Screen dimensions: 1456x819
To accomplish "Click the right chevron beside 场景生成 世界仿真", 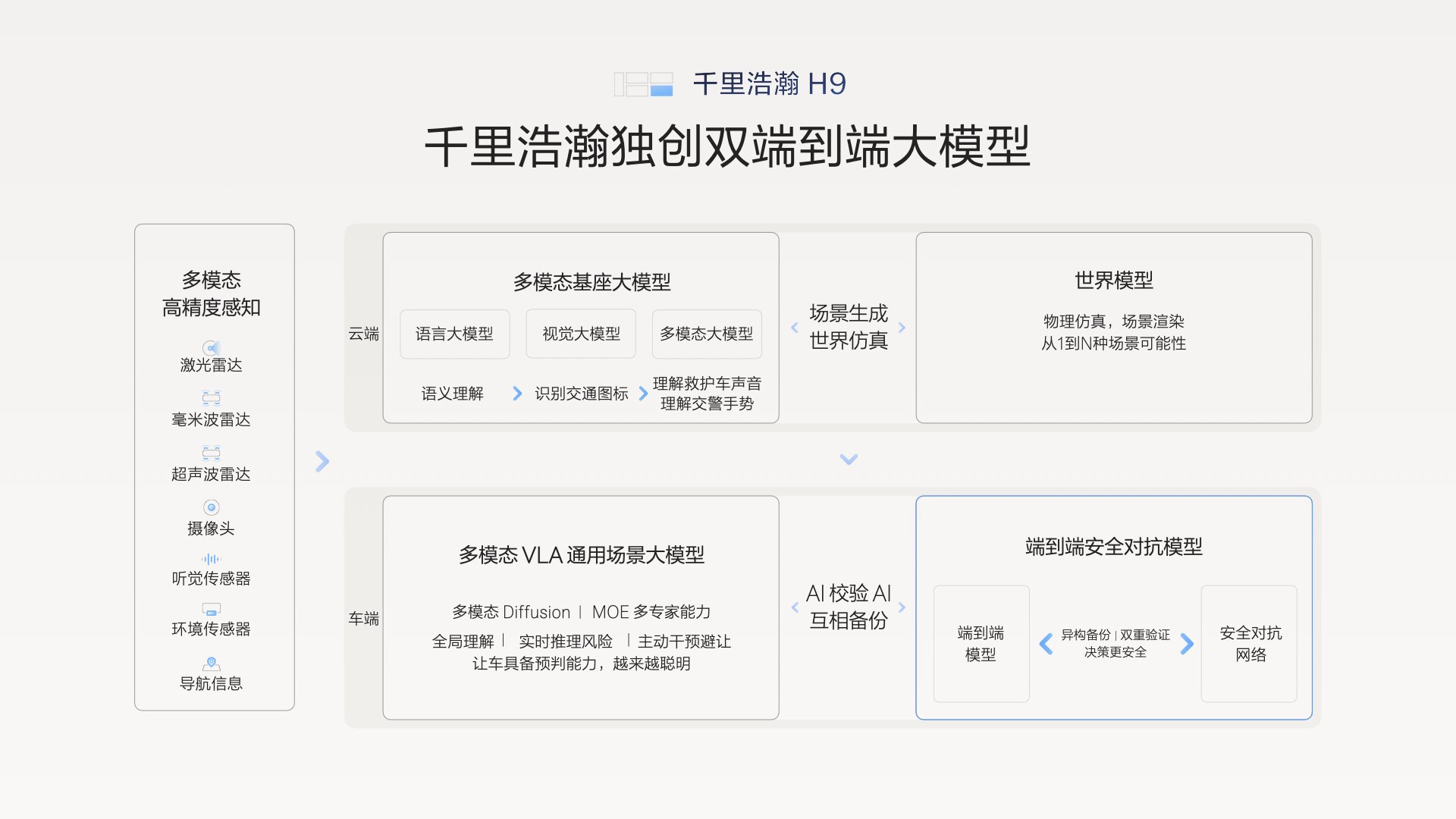I will [x=902, y=328].
